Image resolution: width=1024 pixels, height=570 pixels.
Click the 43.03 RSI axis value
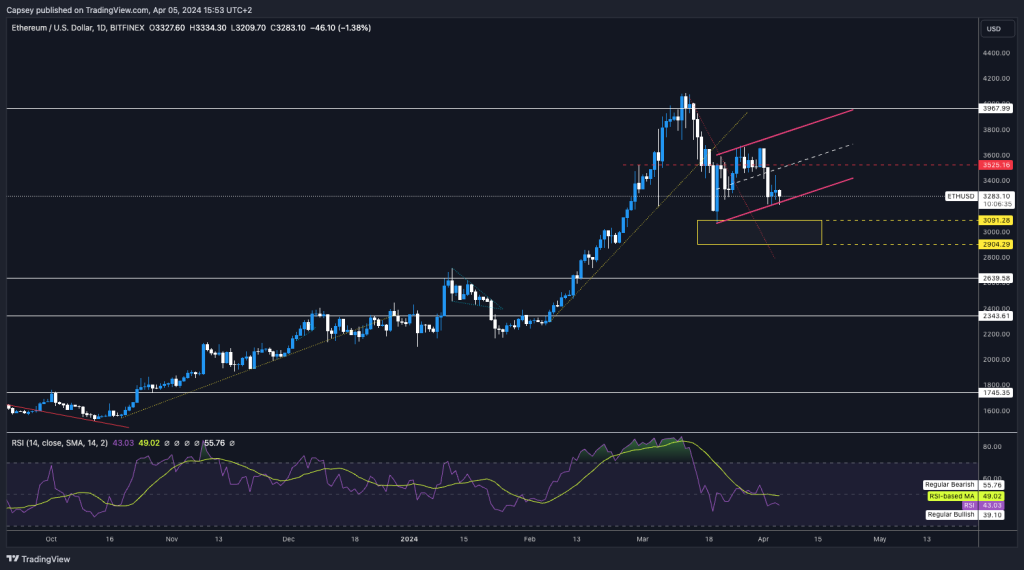click(x=992, y=505)
